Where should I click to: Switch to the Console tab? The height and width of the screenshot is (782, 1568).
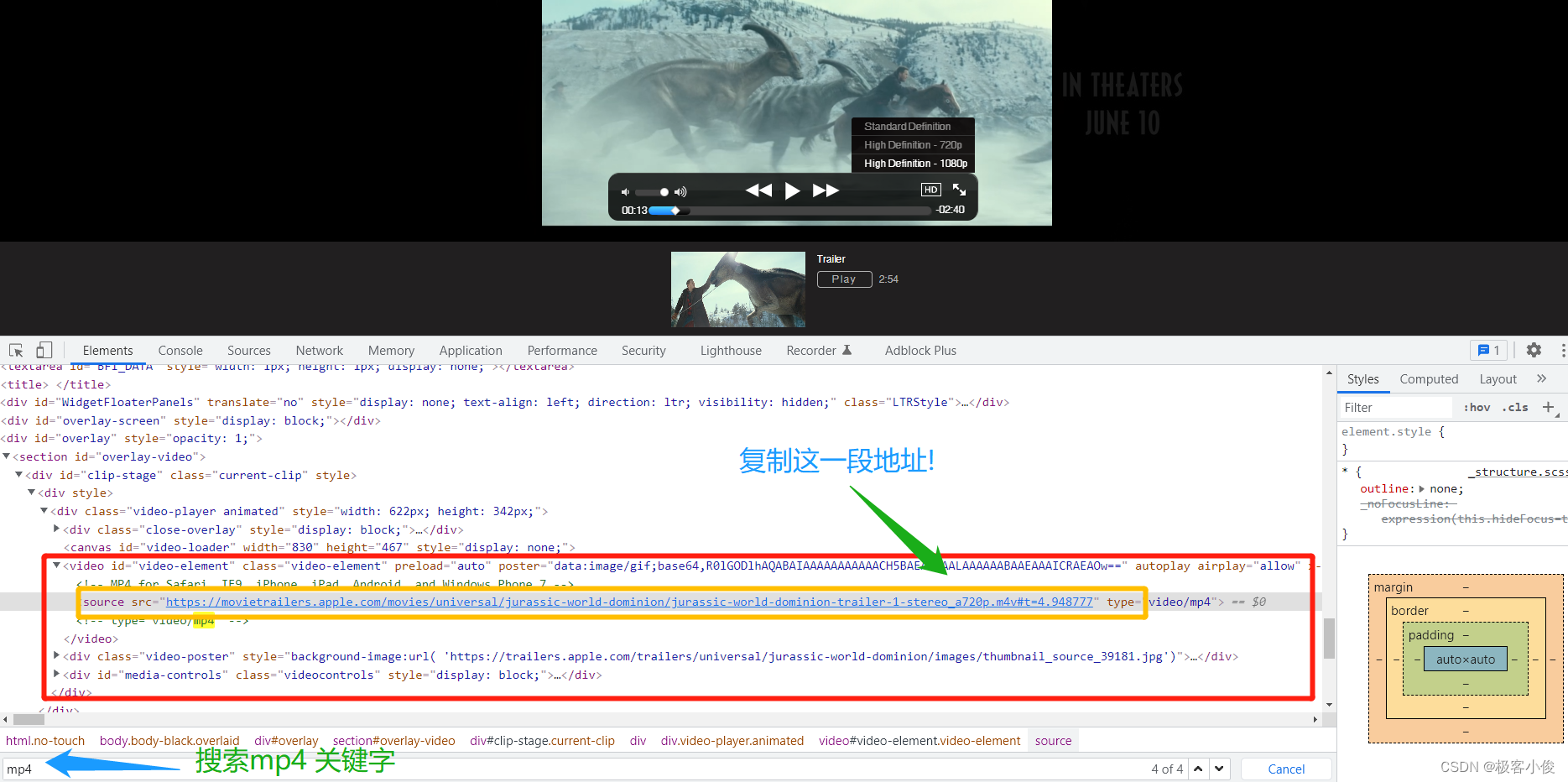[x=180, y=351]
